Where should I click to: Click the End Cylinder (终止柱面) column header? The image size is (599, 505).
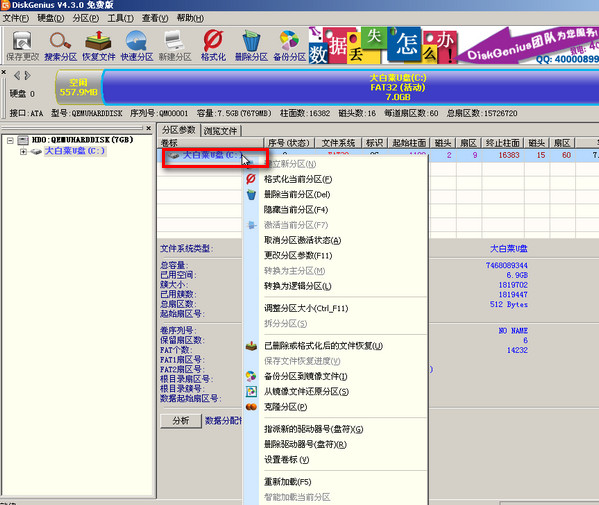coord(502,143)
